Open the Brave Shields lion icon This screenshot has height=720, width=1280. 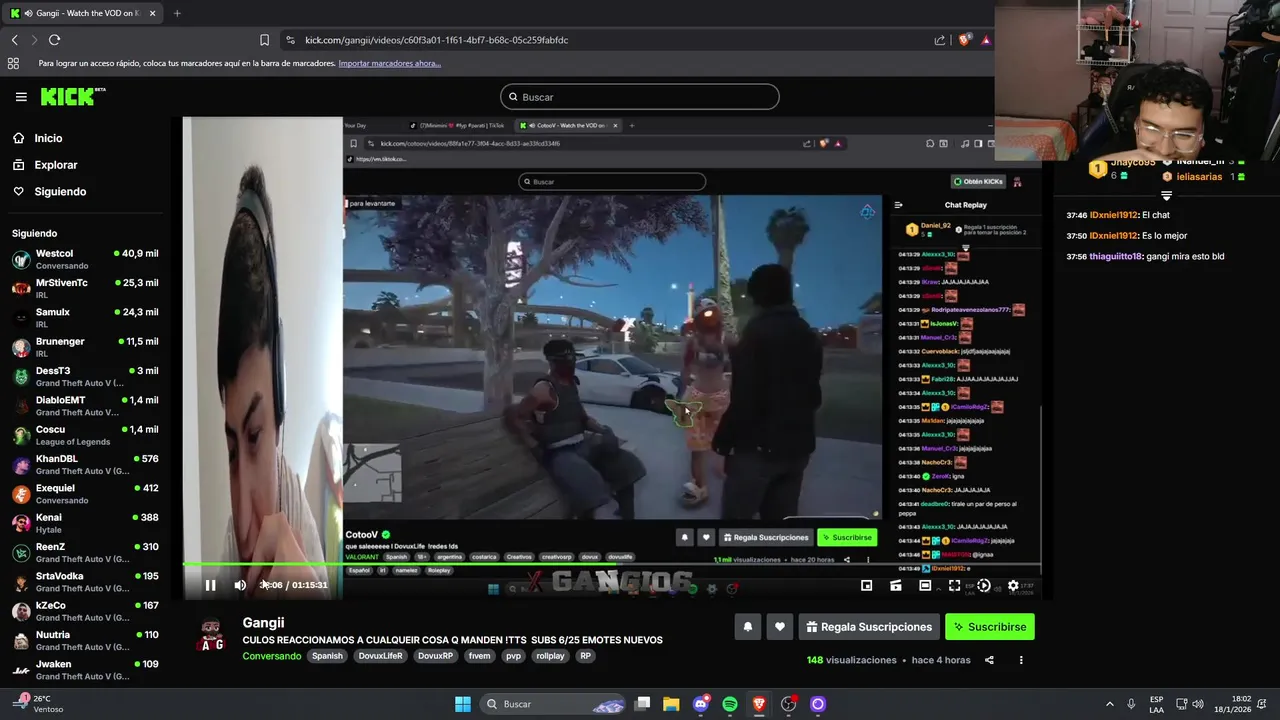tap(964, 40)
